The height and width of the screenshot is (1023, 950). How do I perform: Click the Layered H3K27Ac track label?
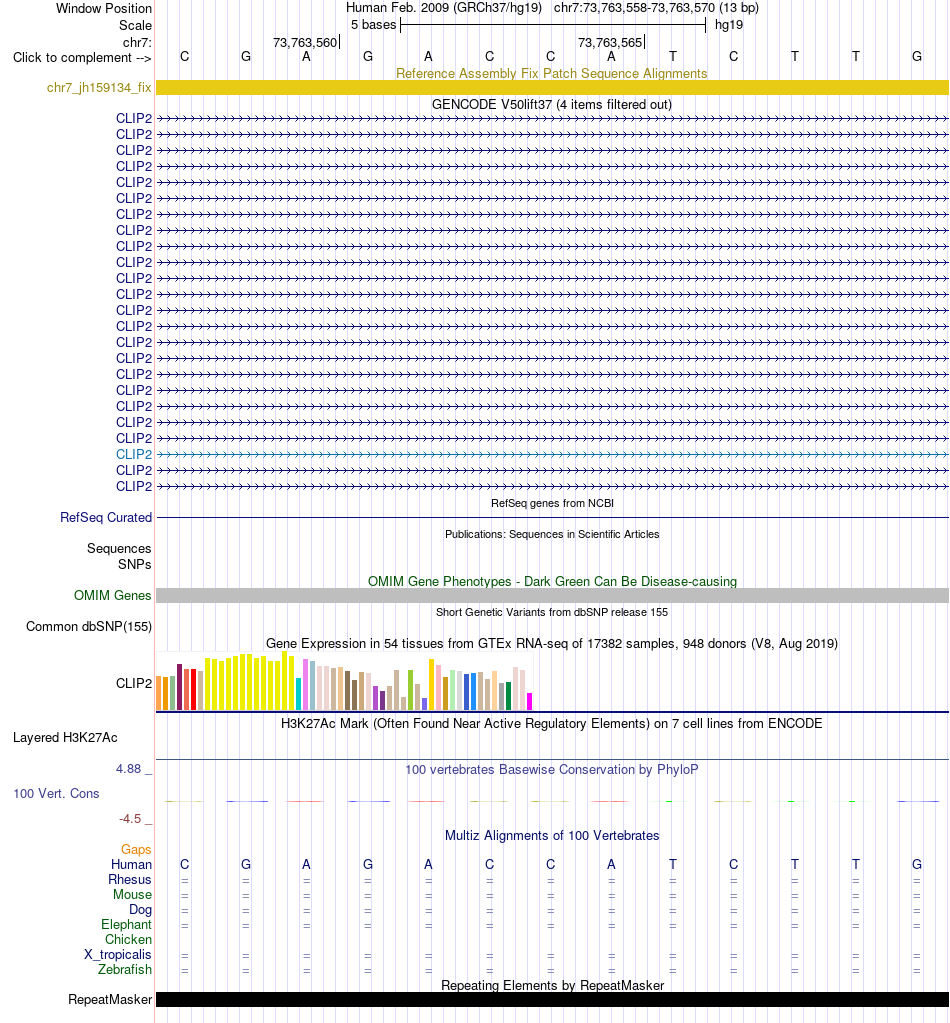pyautogui.click(x=65, y=738)
